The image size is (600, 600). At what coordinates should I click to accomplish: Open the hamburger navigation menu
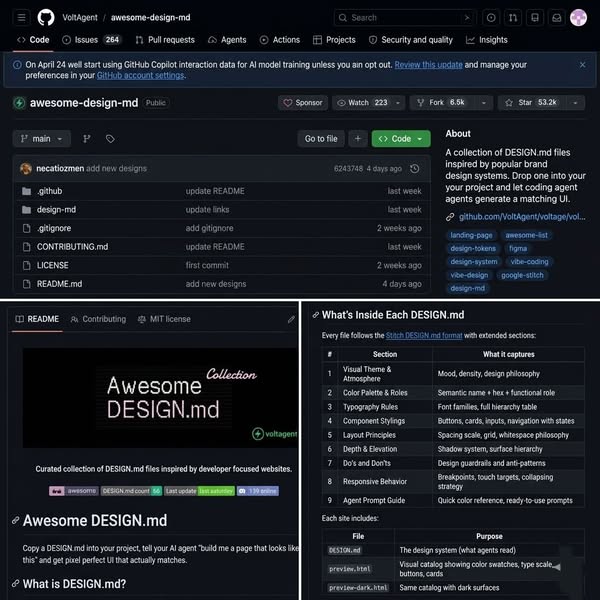pyautogui.click(x=21, y=17)
